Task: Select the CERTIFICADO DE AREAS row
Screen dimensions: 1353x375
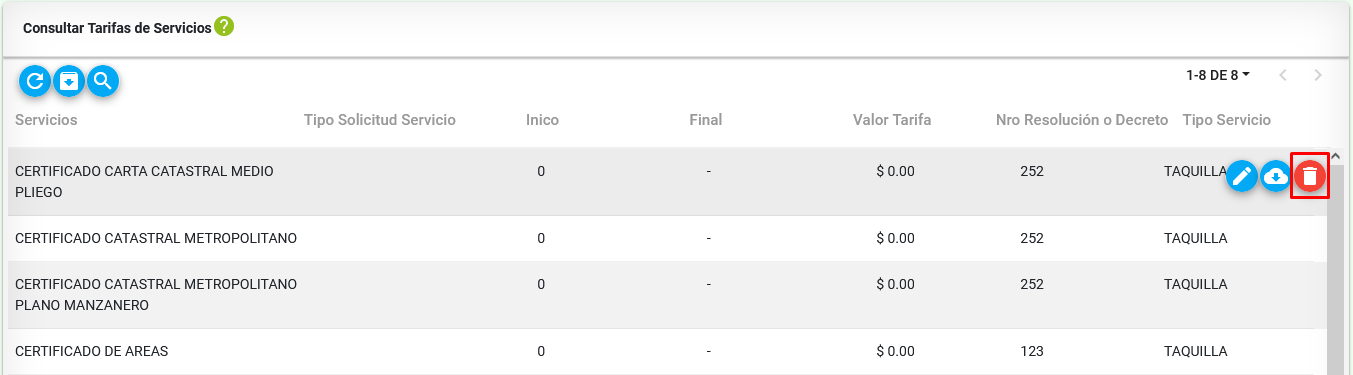Action: click(x=668, y=352)
